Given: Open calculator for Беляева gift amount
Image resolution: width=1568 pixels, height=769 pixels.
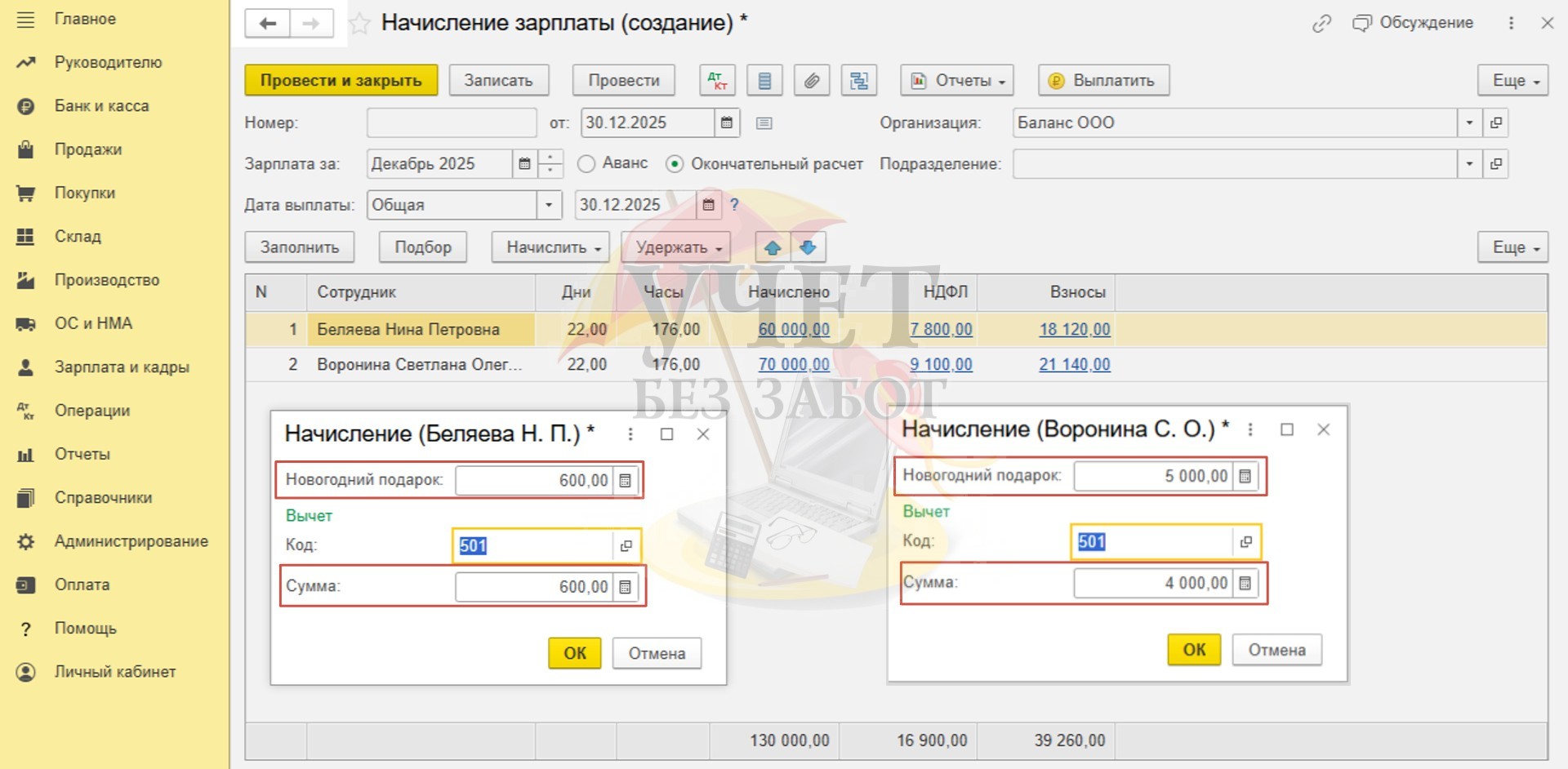Looking at the screenshot, I should click(x=625, y=481).
